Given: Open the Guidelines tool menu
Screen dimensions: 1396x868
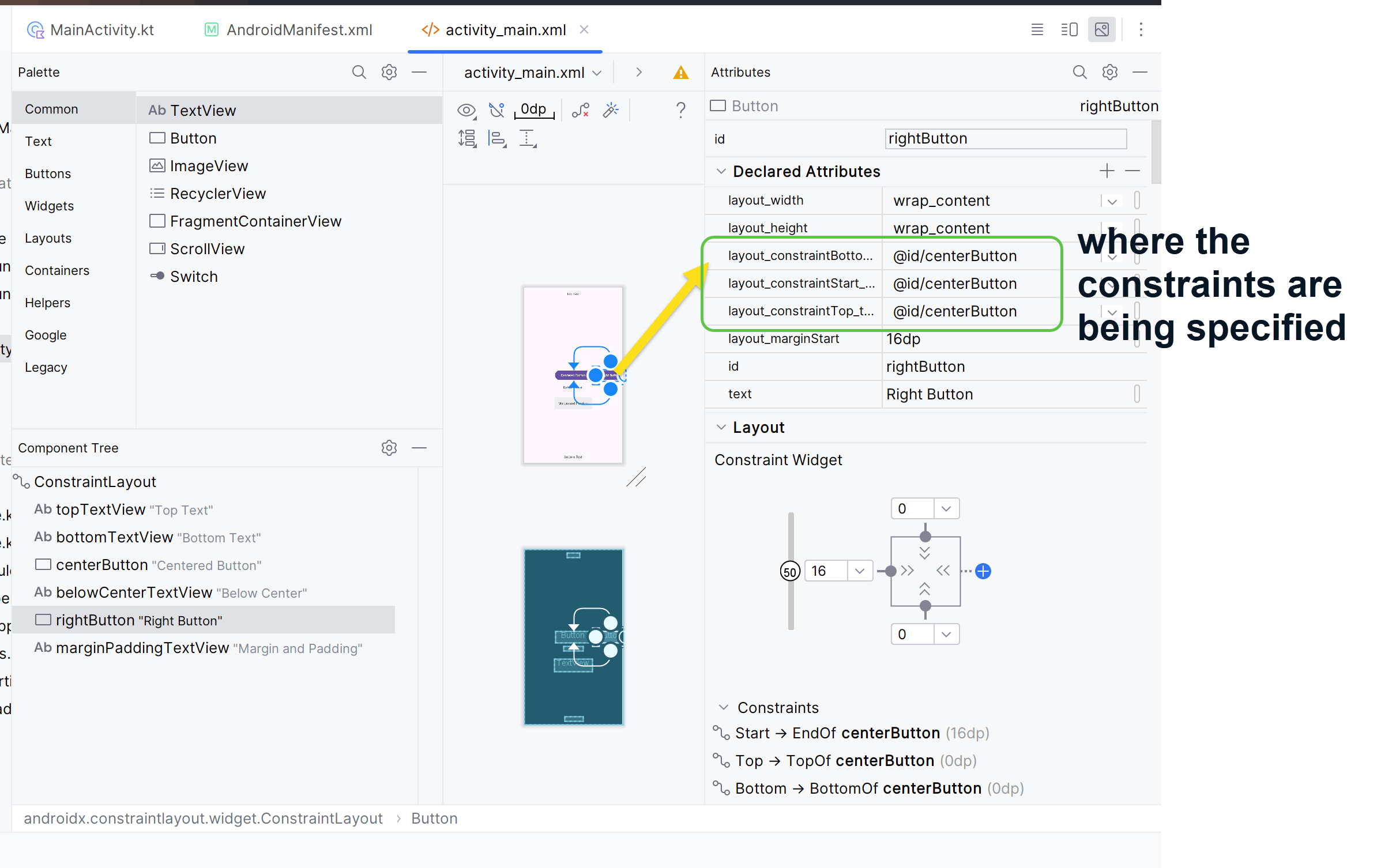Looking at the screenshot, I should tap(528, 138).
